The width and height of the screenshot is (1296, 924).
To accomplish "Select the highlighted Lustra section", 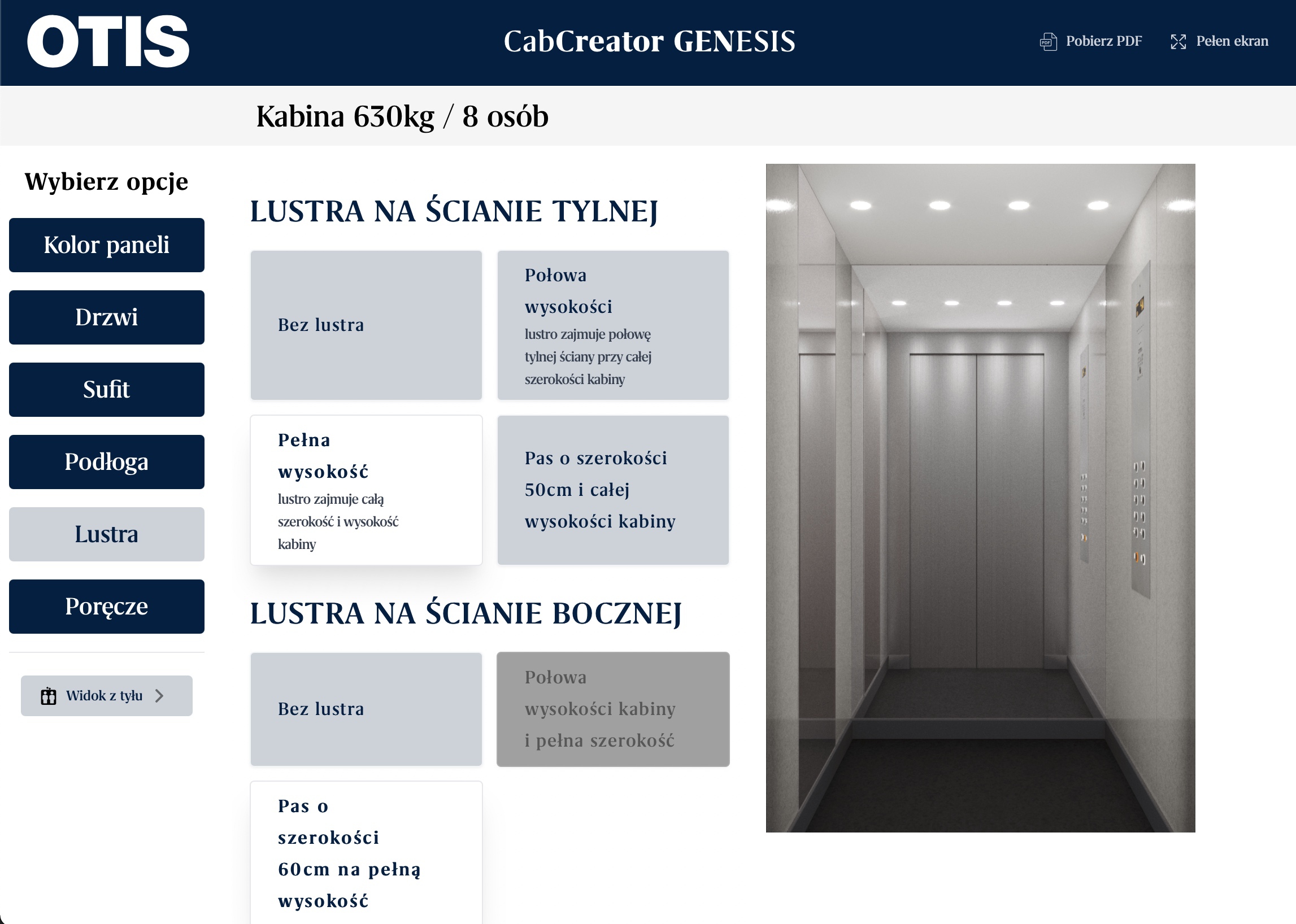I will point(106,534).
